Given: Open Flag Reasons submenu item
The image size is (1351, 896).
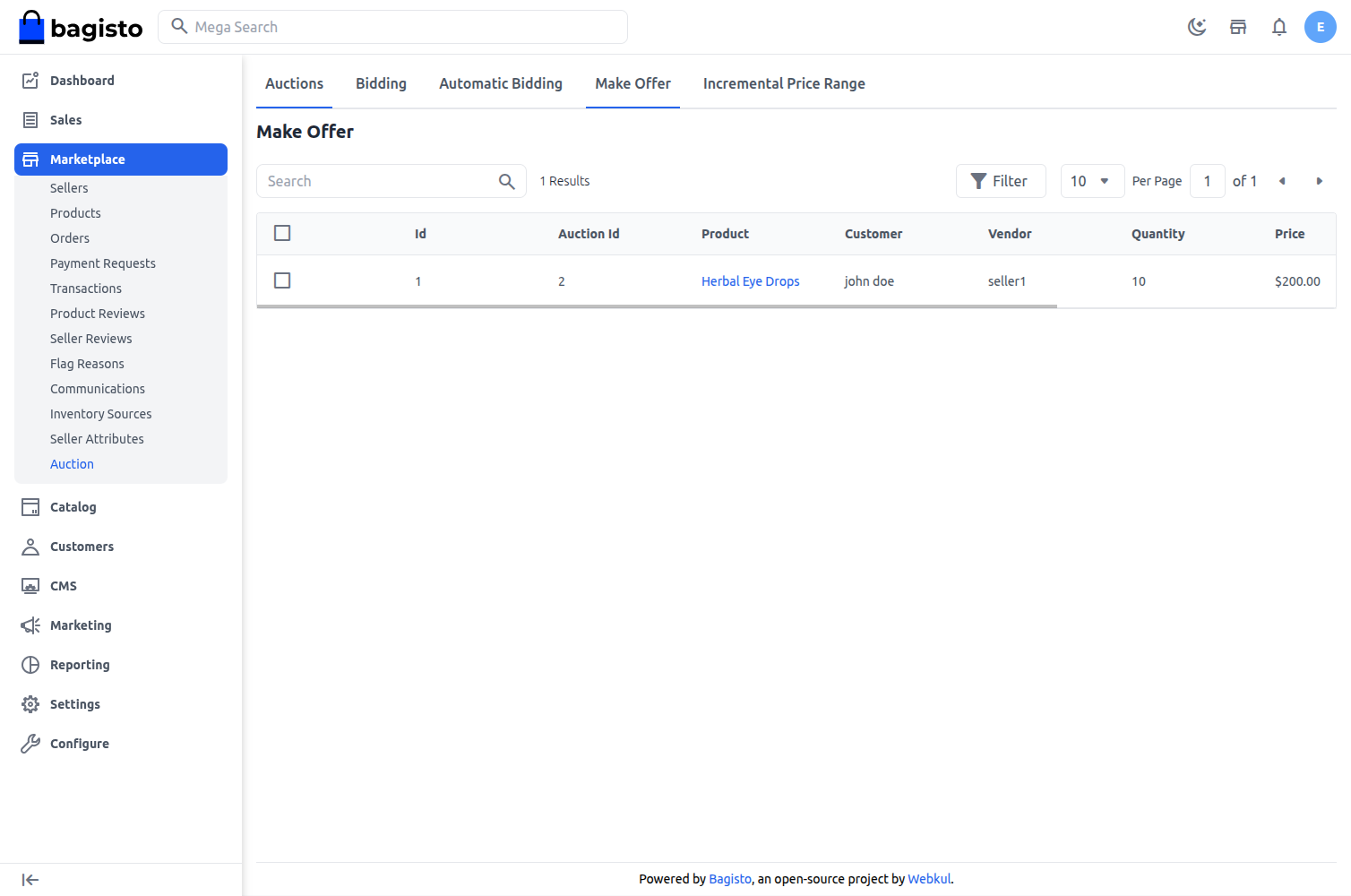Looking at the screenshot, I should (x=87, y=364).
